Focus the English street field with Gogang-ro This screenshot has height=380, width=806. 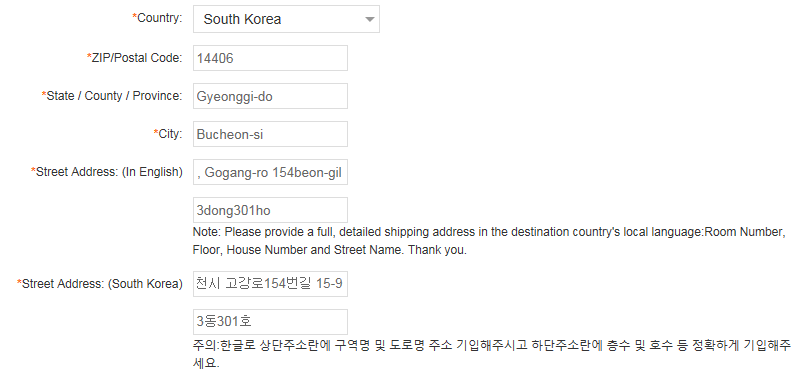270,172
